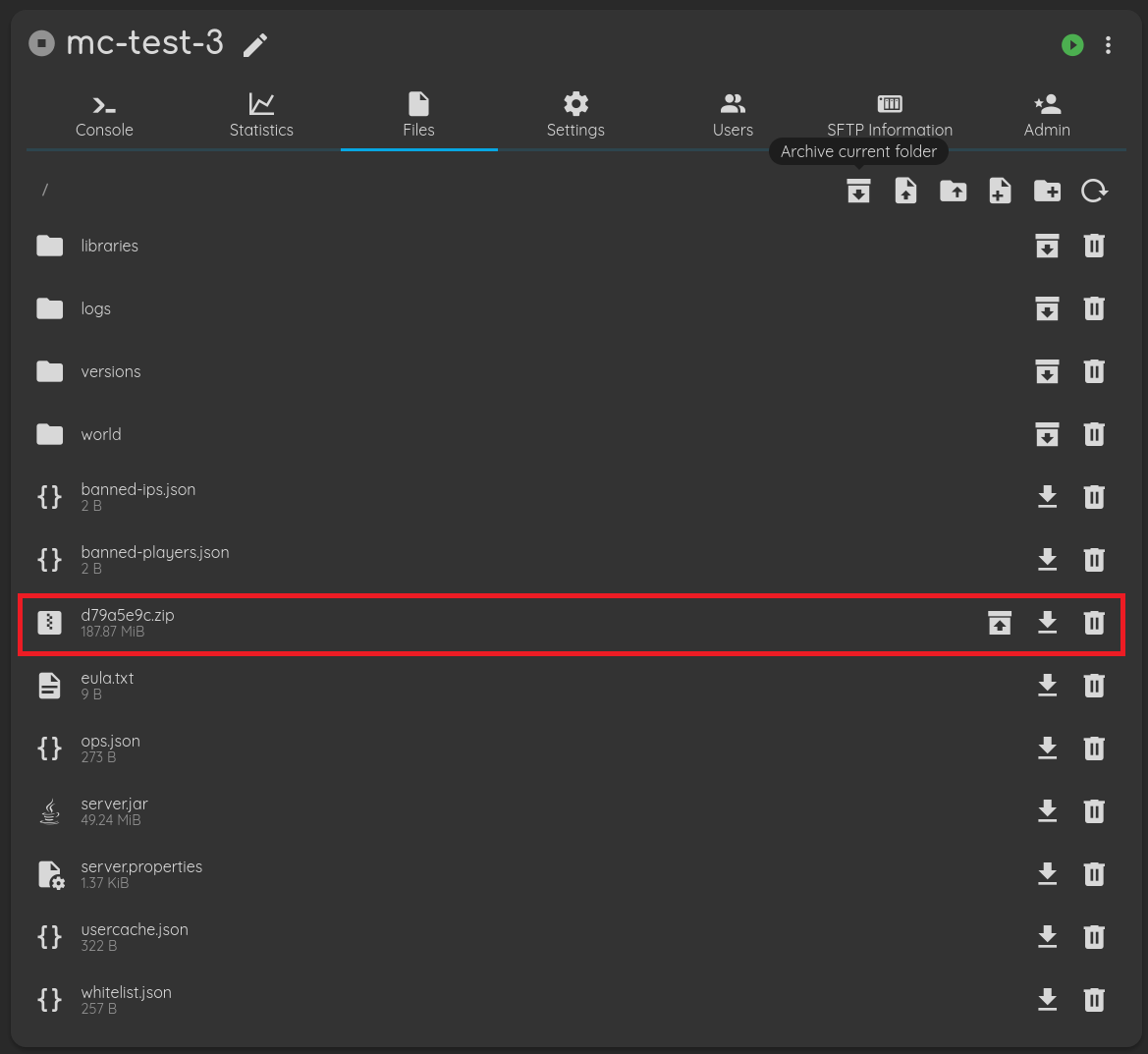Image resolution: width=1148 pixels, height=1054 pixels.
Task: Archive the world folder
Action: [1047, 434]
